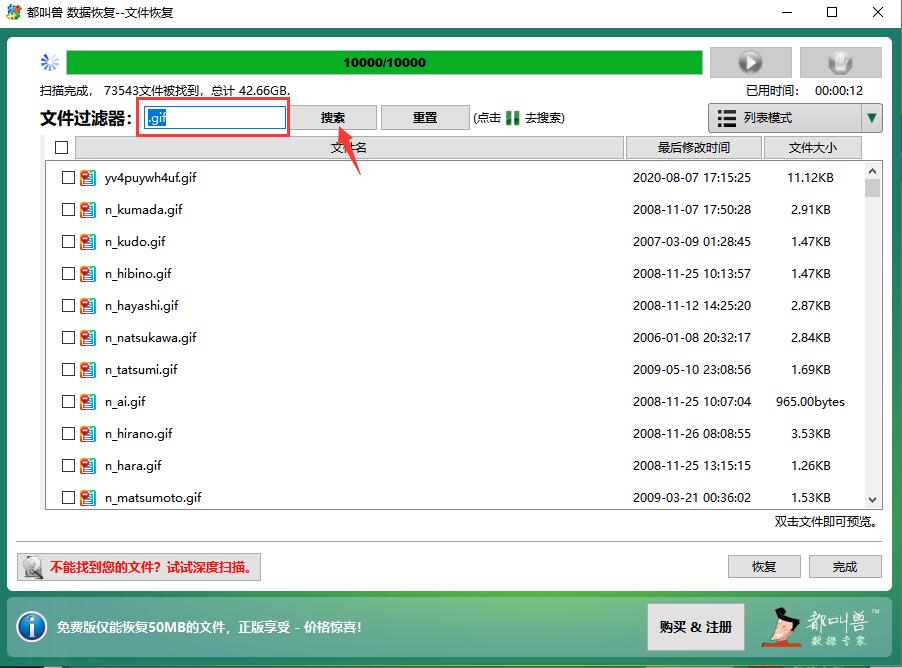
Task: Click the green scan progress bar 10000/10000
Action: (384, 62)
